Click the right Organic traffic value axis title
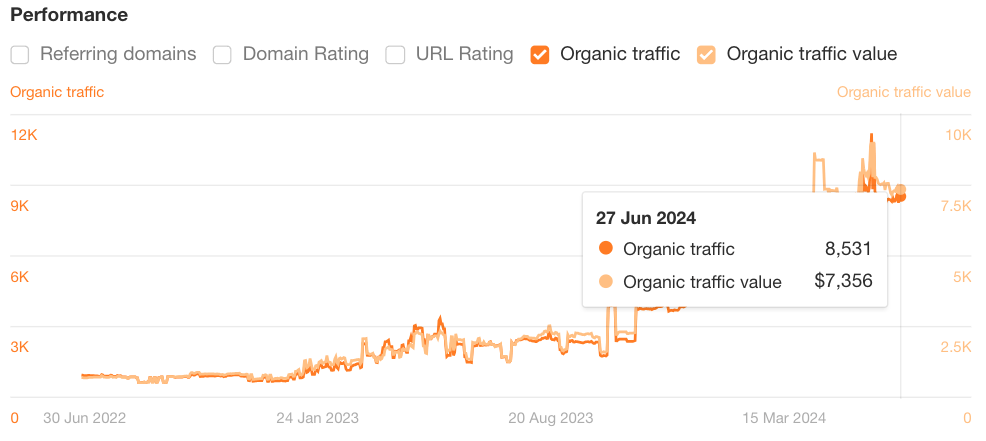Viewport: 986px width, 441px height. [x=903, y=92]
